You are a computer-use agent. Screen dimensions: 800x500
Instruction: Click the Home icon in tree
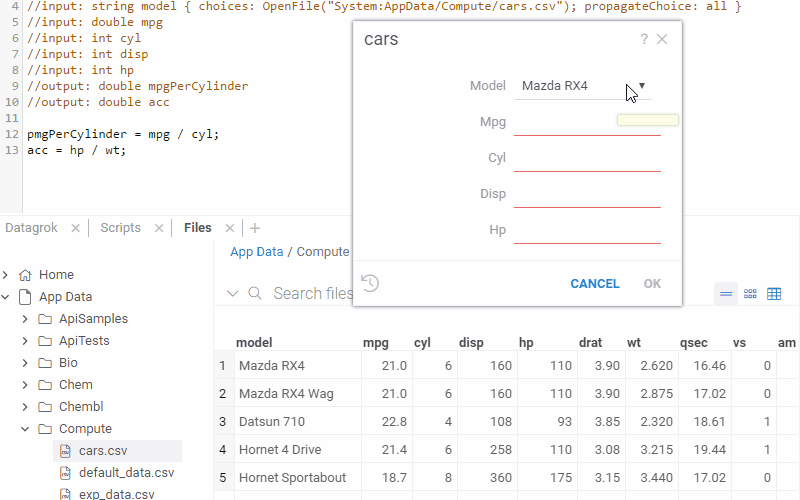26,275
